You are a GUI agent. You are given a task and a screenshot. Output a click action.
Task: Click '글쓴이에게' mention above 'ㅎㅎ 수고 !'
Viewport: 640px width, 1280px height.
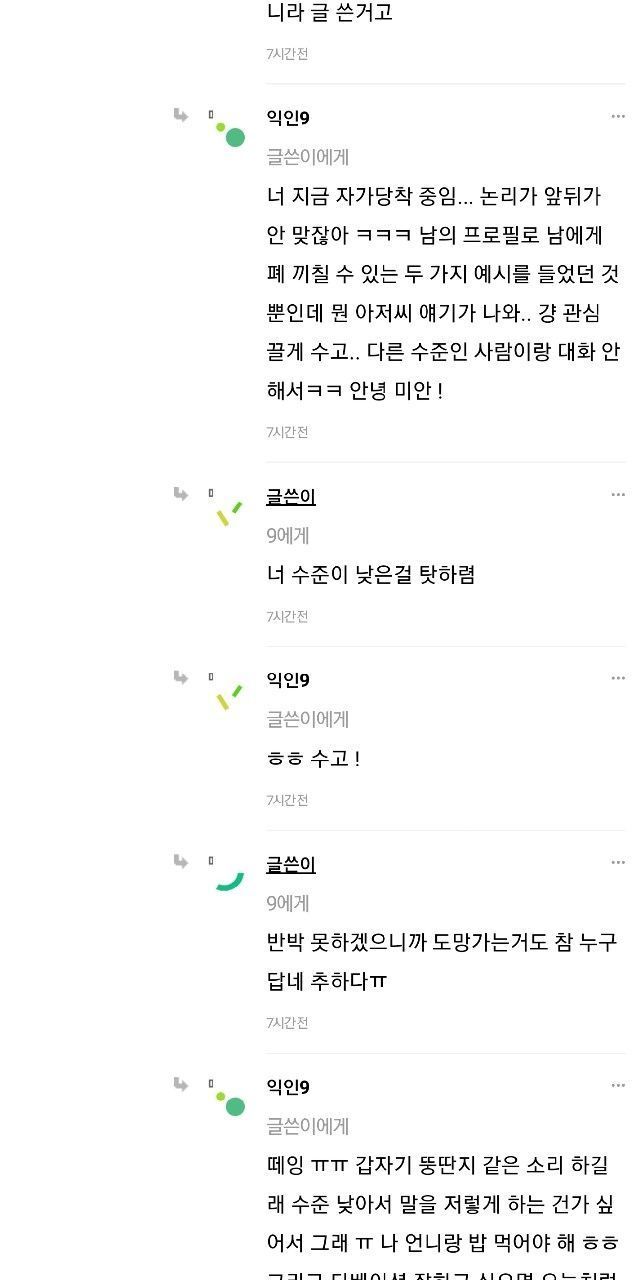(308, 719)
